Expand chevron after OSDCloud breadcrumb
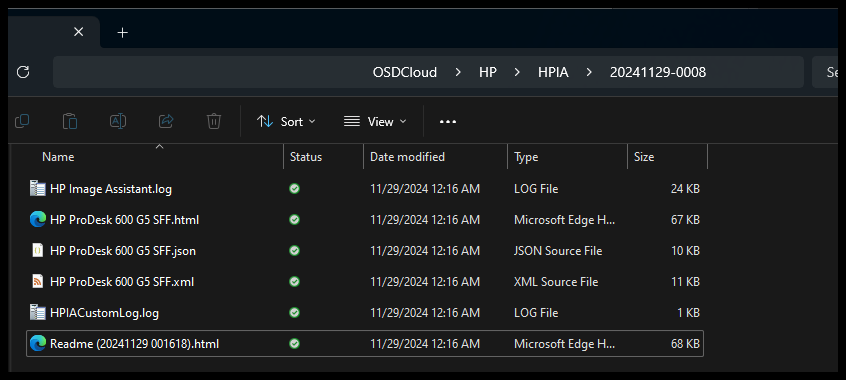 click(458, 72)
